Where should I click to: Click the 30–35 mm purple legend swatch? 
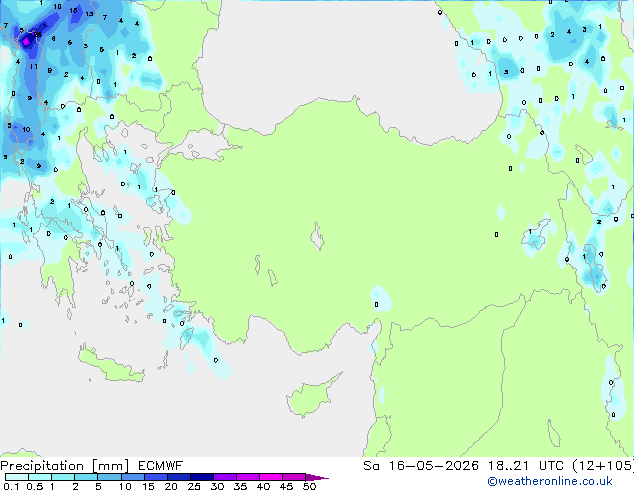(x=225, y=477)
